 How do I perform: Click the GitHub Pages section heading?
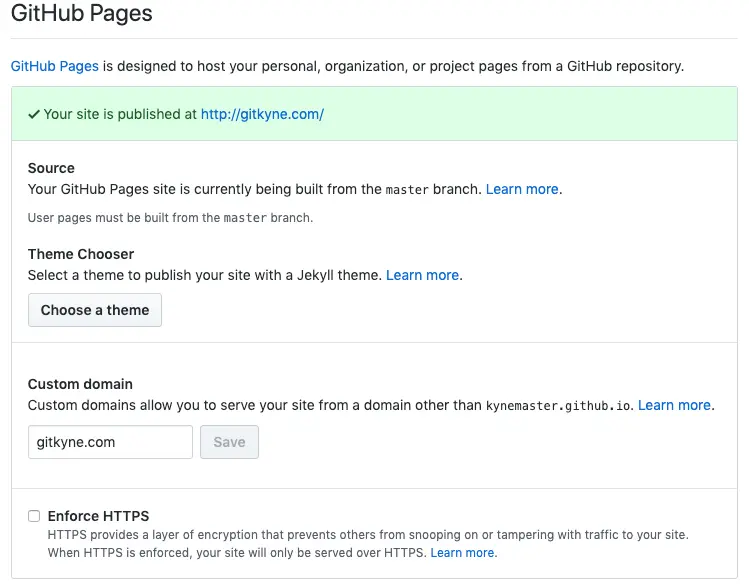tap(82, 14)
